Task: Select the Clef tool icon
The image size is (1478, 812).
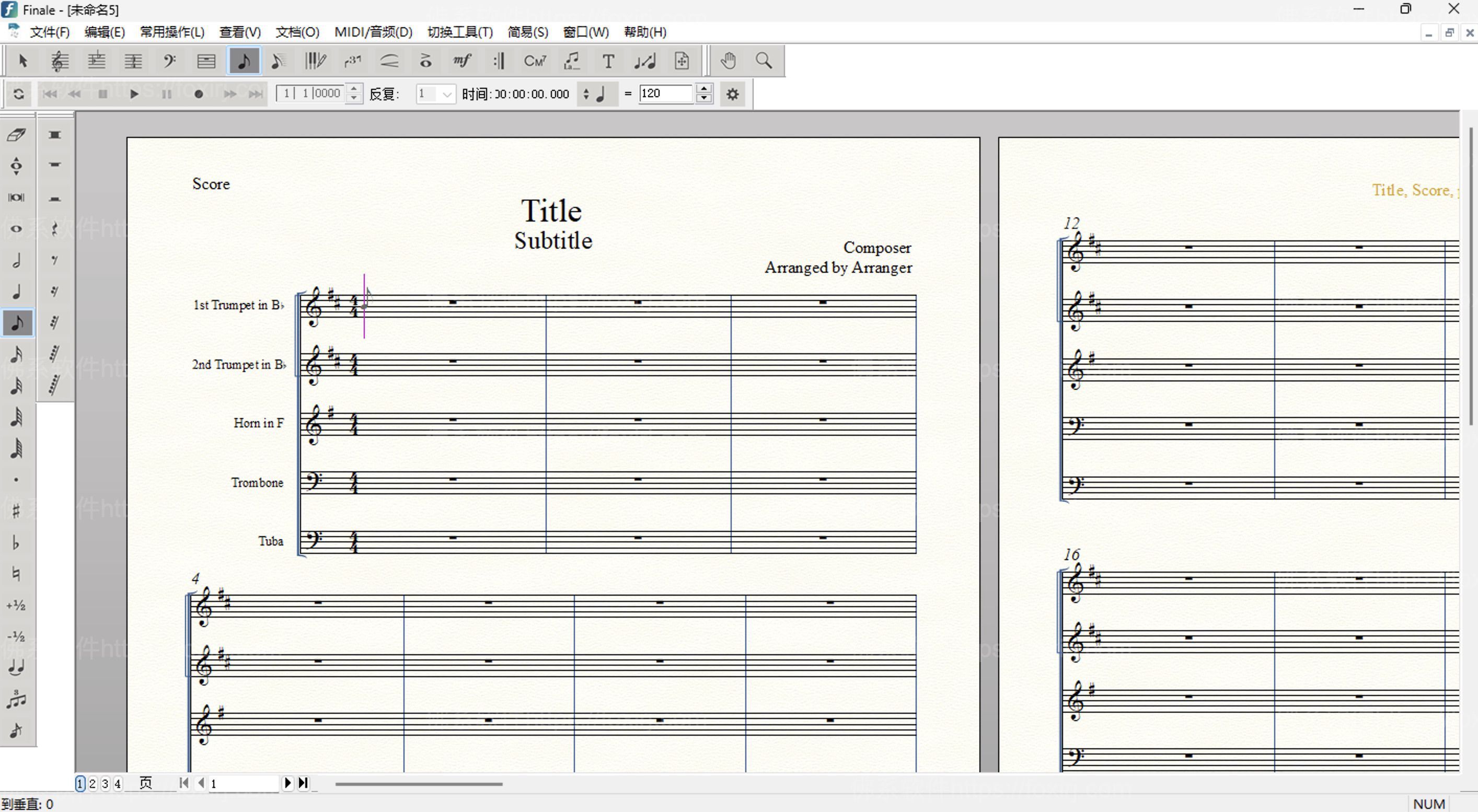Action: pos(169,61)
